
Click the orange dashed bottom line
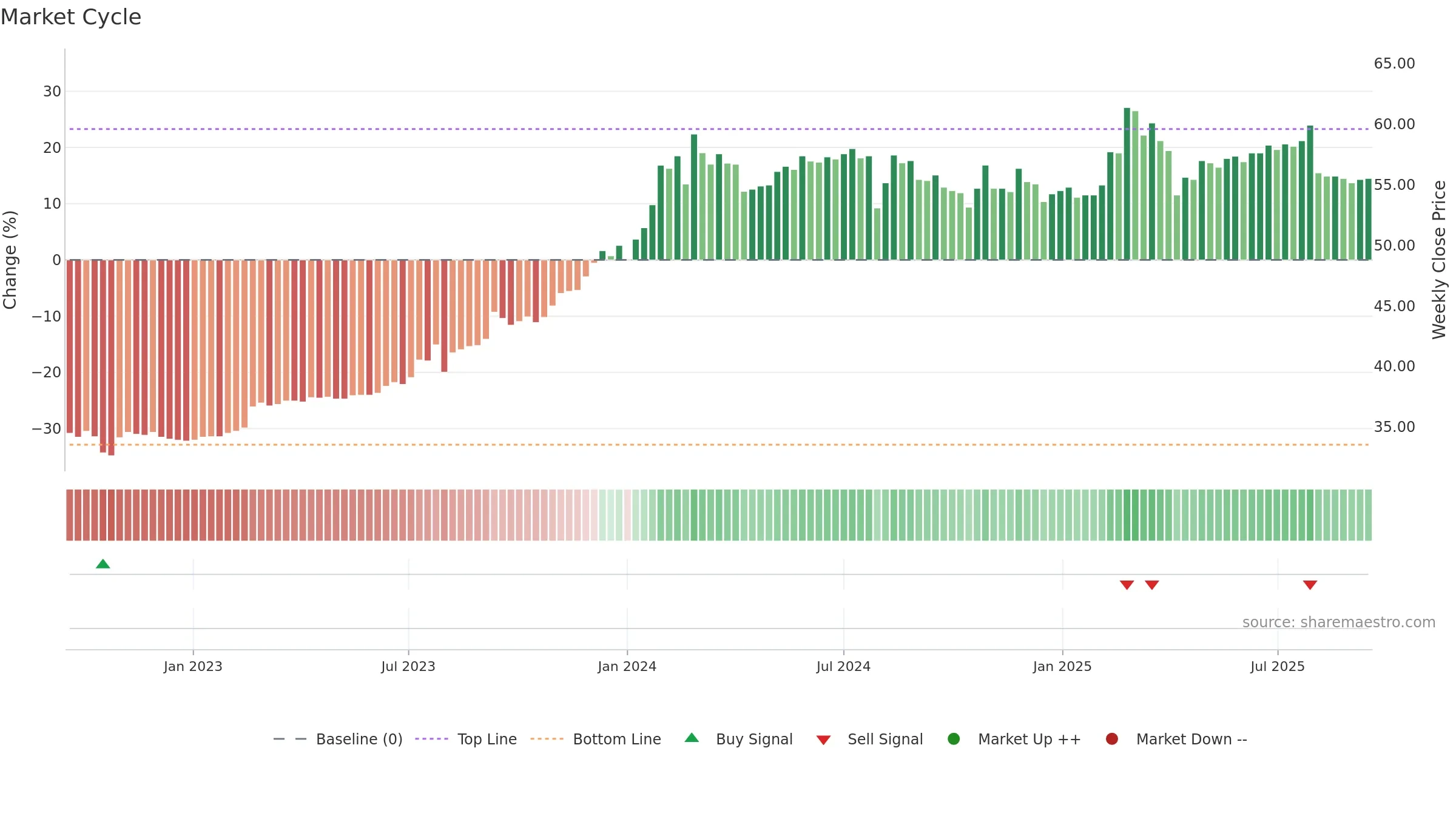719,445
